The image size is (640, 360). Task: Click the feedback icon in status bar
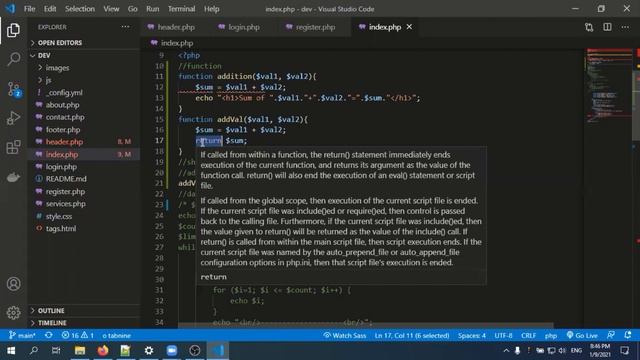click(611, 336)
